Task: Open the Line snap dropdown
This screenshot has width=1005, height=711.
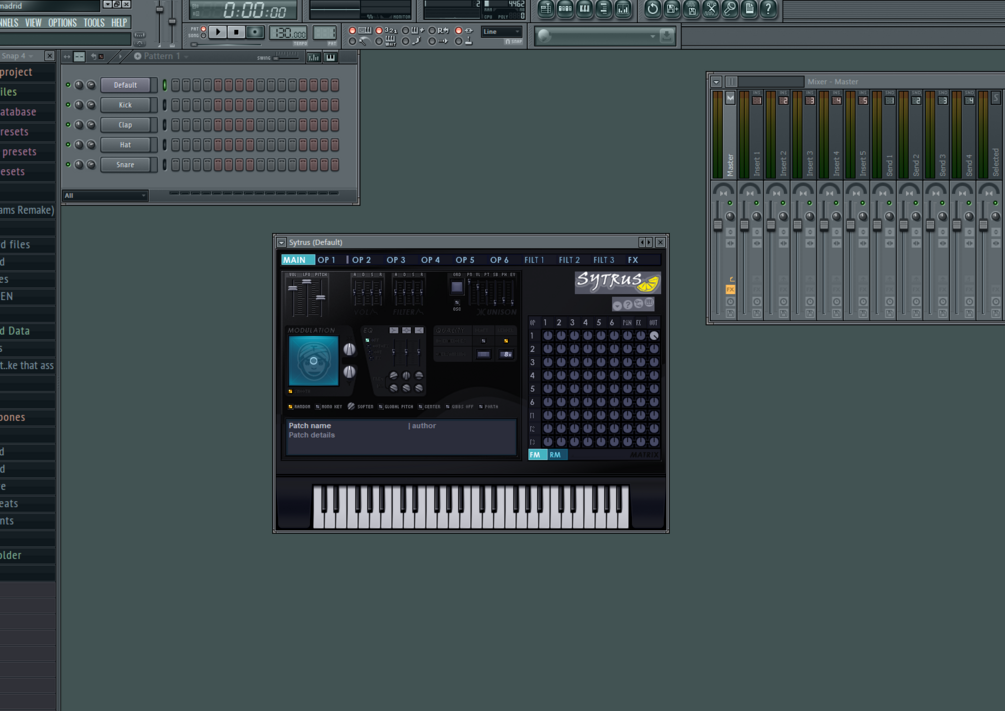Action: (501, 31)
